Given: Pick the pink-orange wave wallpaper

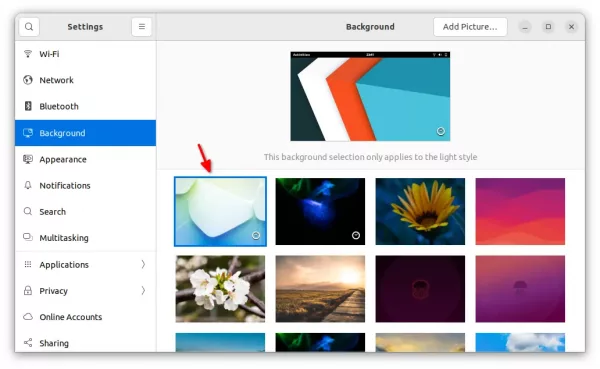Looking at the screenshot, I should (520, 211).
